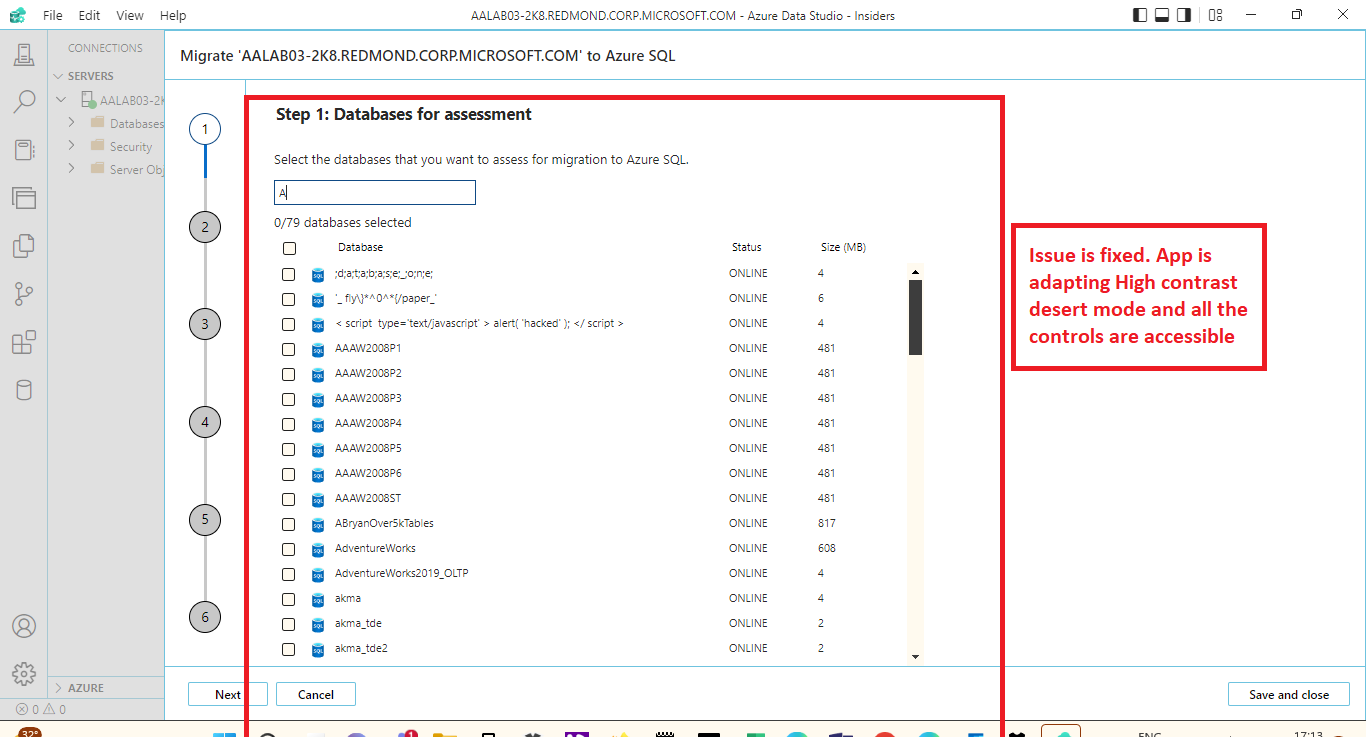
Task: Check the AAAW2008P1 database for assessment
Action: click(x=289, y=348)
